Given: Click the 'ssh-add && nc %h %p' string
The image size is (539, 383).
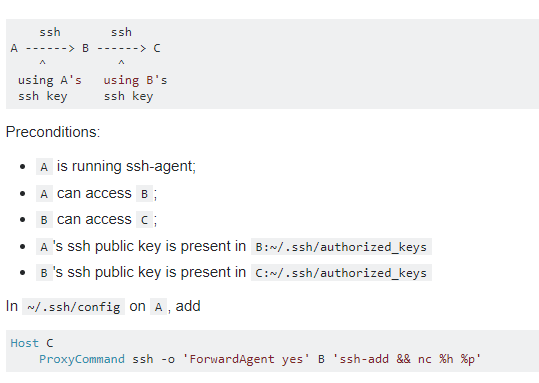Looking at the screenshot, I should [x=407, y=359].
